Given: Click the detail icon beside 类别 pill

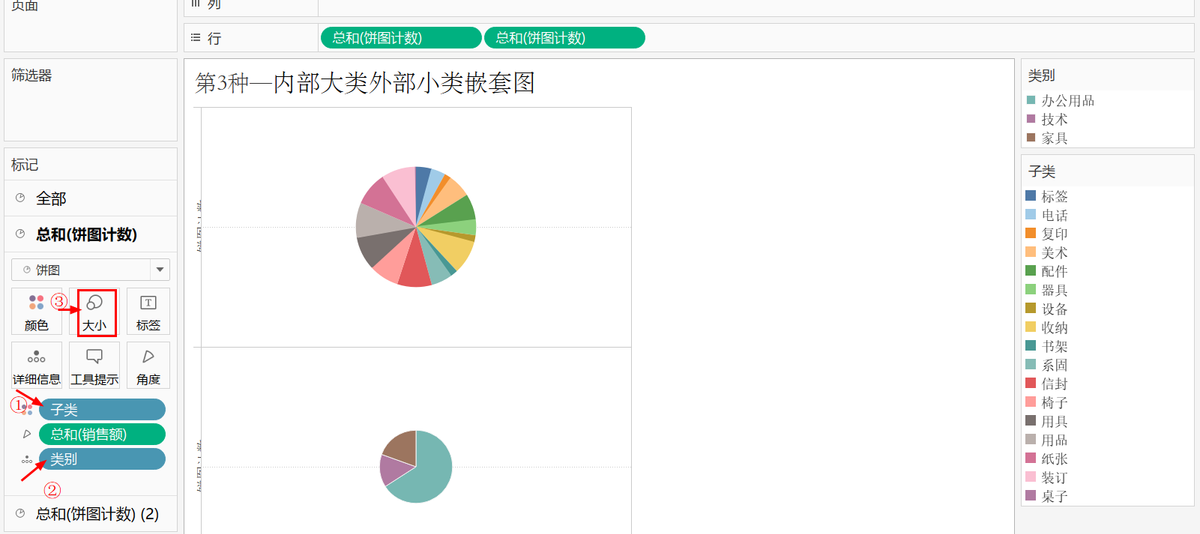Looking at the screenshot, I should point(27,459).
